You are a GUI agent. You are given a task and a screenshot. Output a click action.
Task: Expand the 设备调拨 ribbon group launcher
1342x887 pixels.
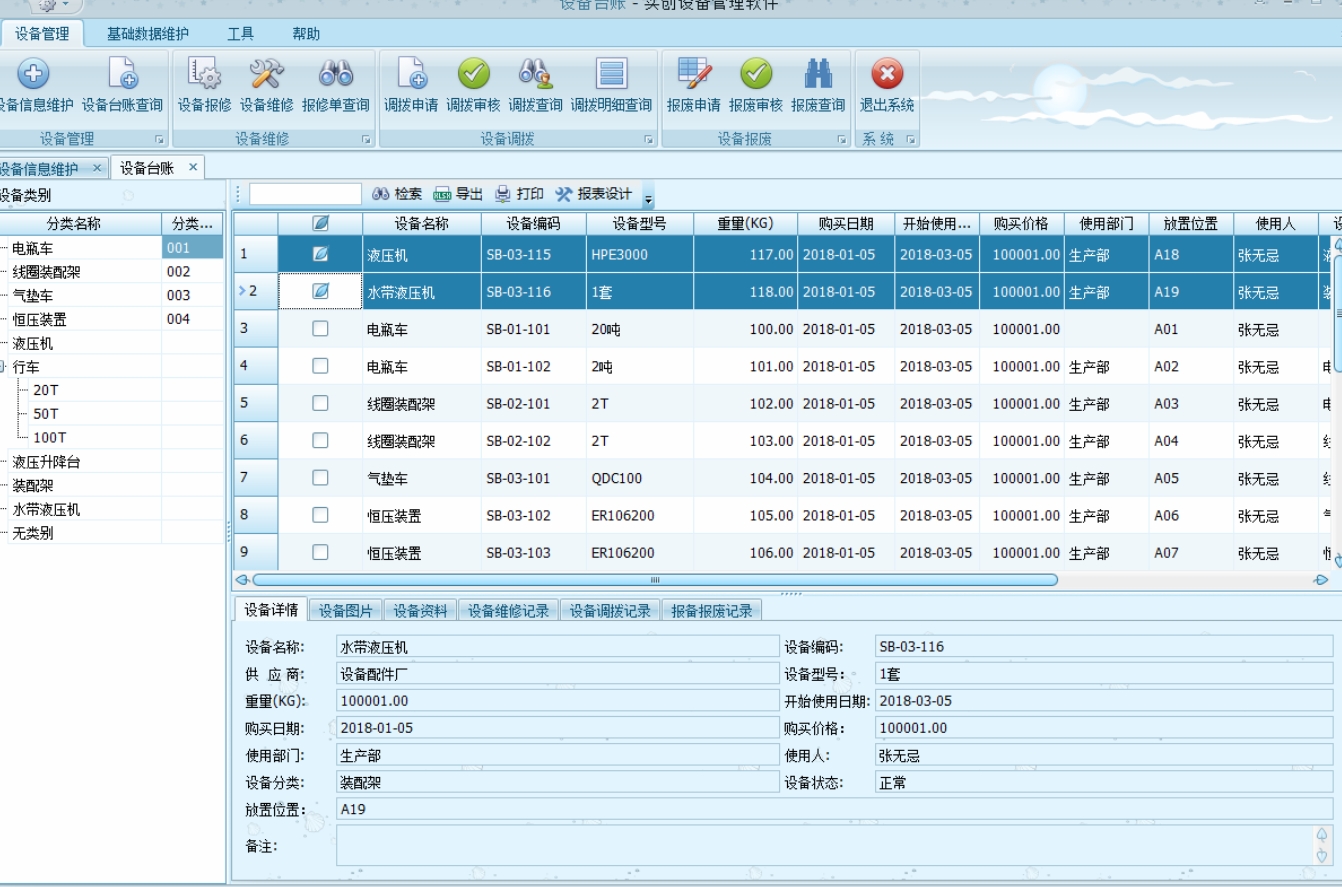tap(649, 140)
